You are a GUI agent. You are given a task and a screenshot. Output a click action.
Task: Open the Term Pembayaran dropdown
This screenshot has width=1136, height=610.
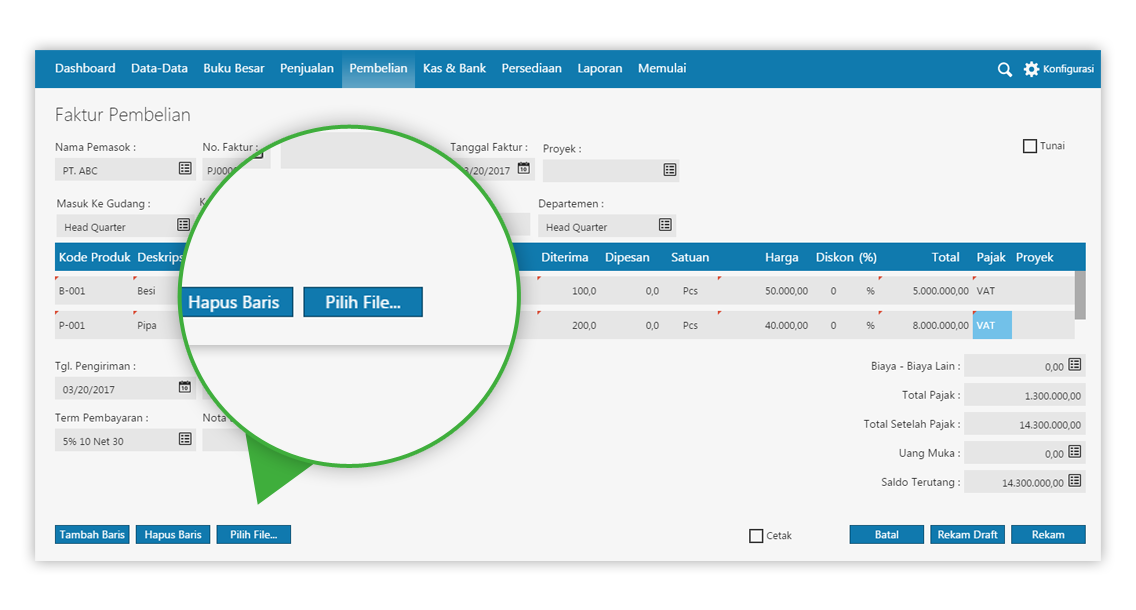point(184,439)
